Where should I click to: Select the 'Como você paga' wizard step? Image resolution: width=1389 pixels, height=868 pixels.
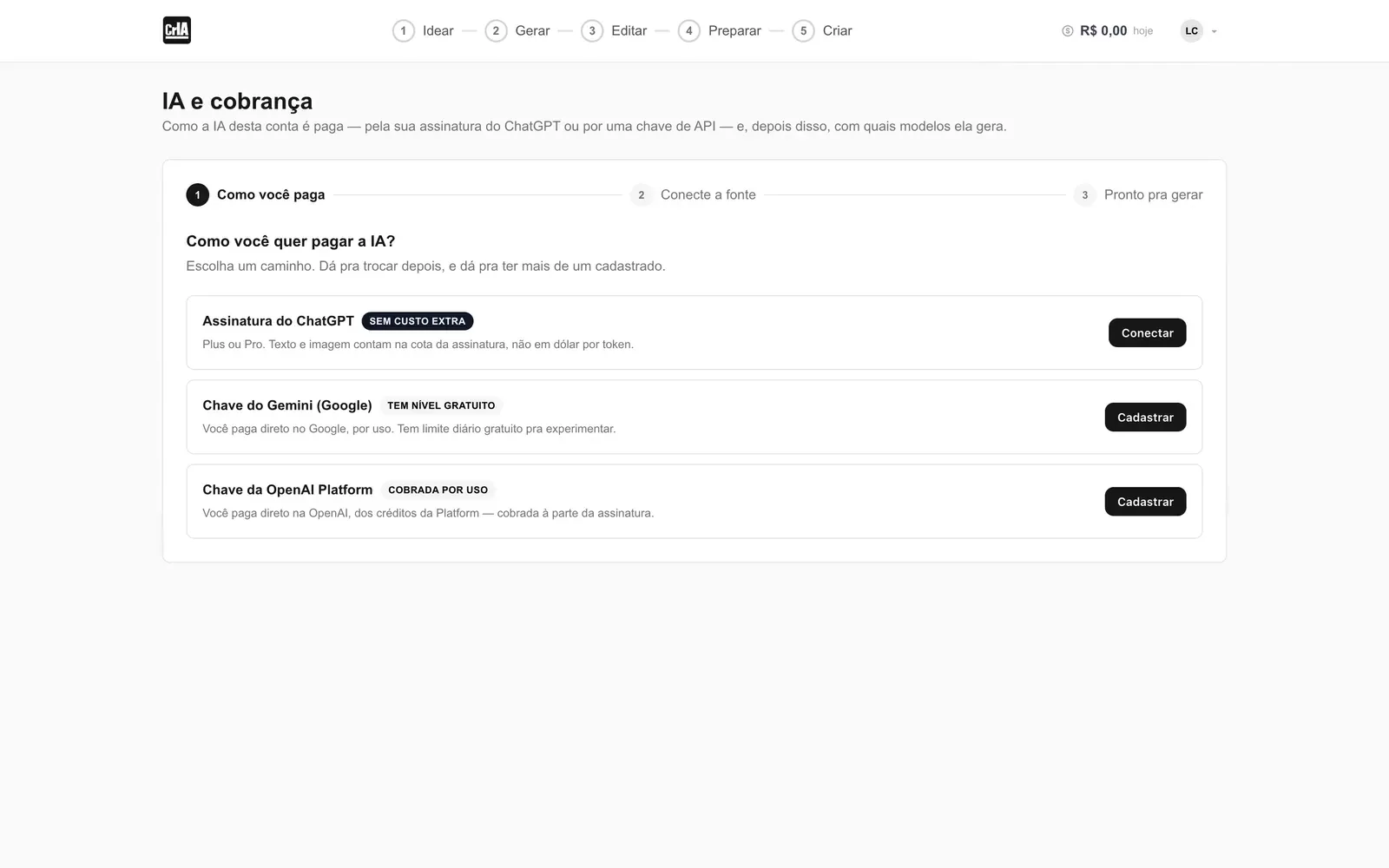click(255, 195)
